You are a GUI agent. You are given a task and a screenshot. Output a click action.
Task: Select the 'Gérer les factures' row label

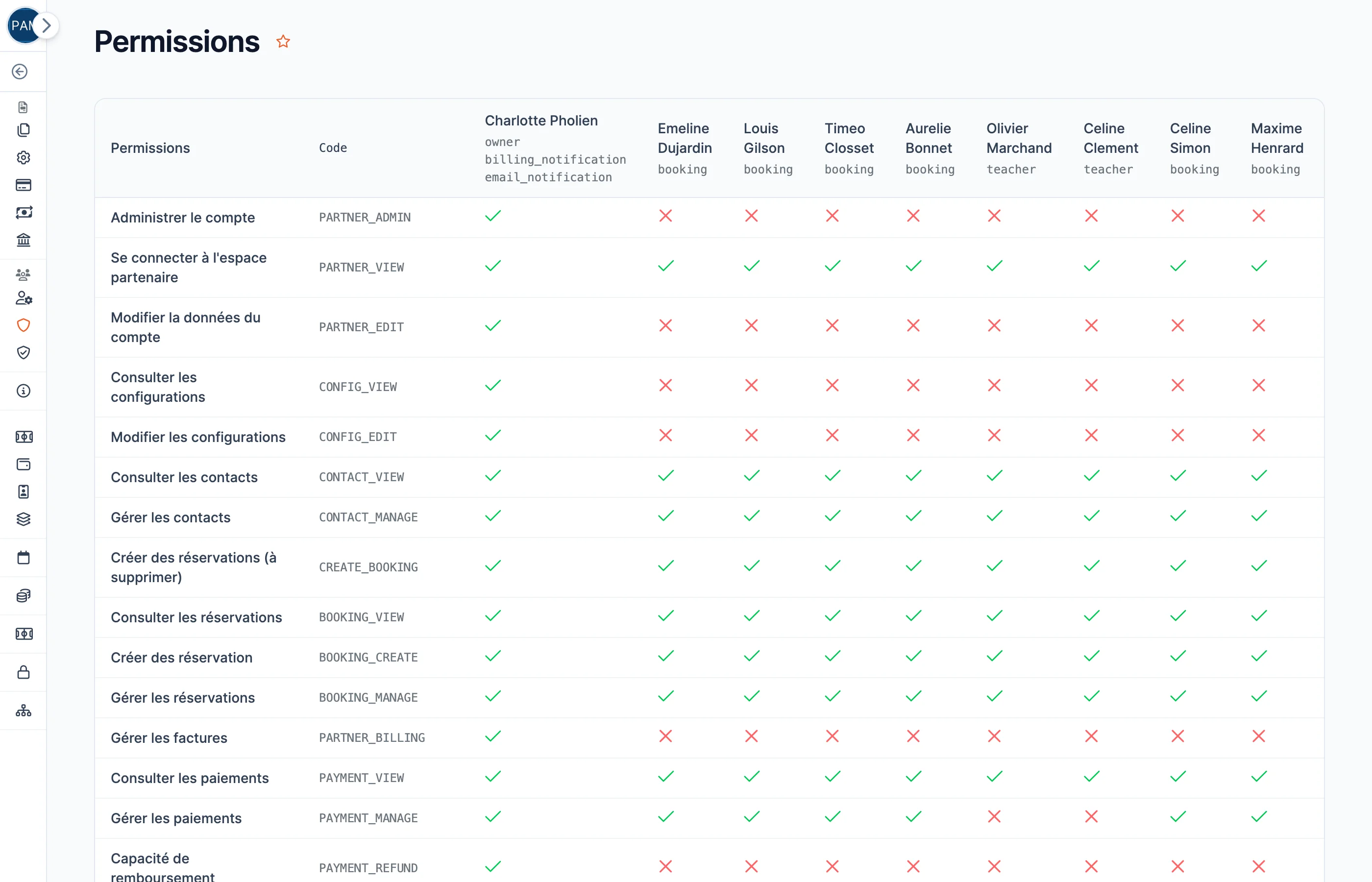[x=169, y=737]
